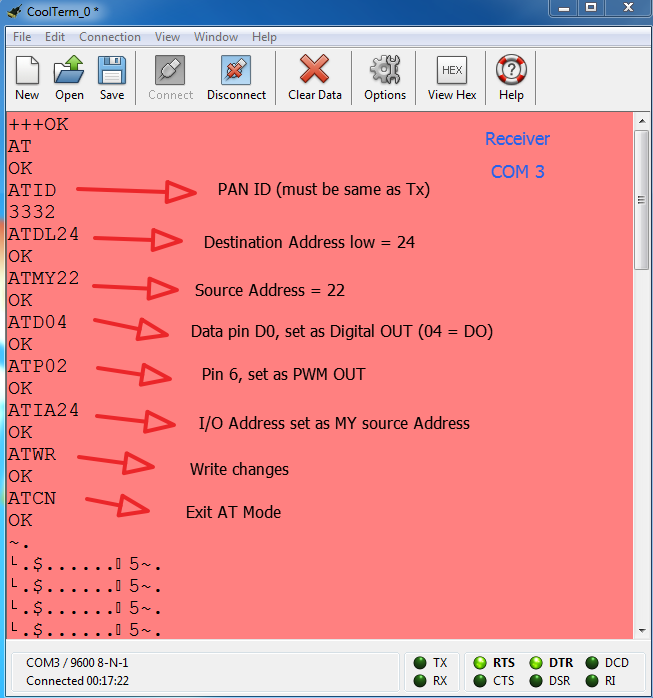Open the Window menu
Image resolution: width=653 pixels, height=698 pixels.
216,37
